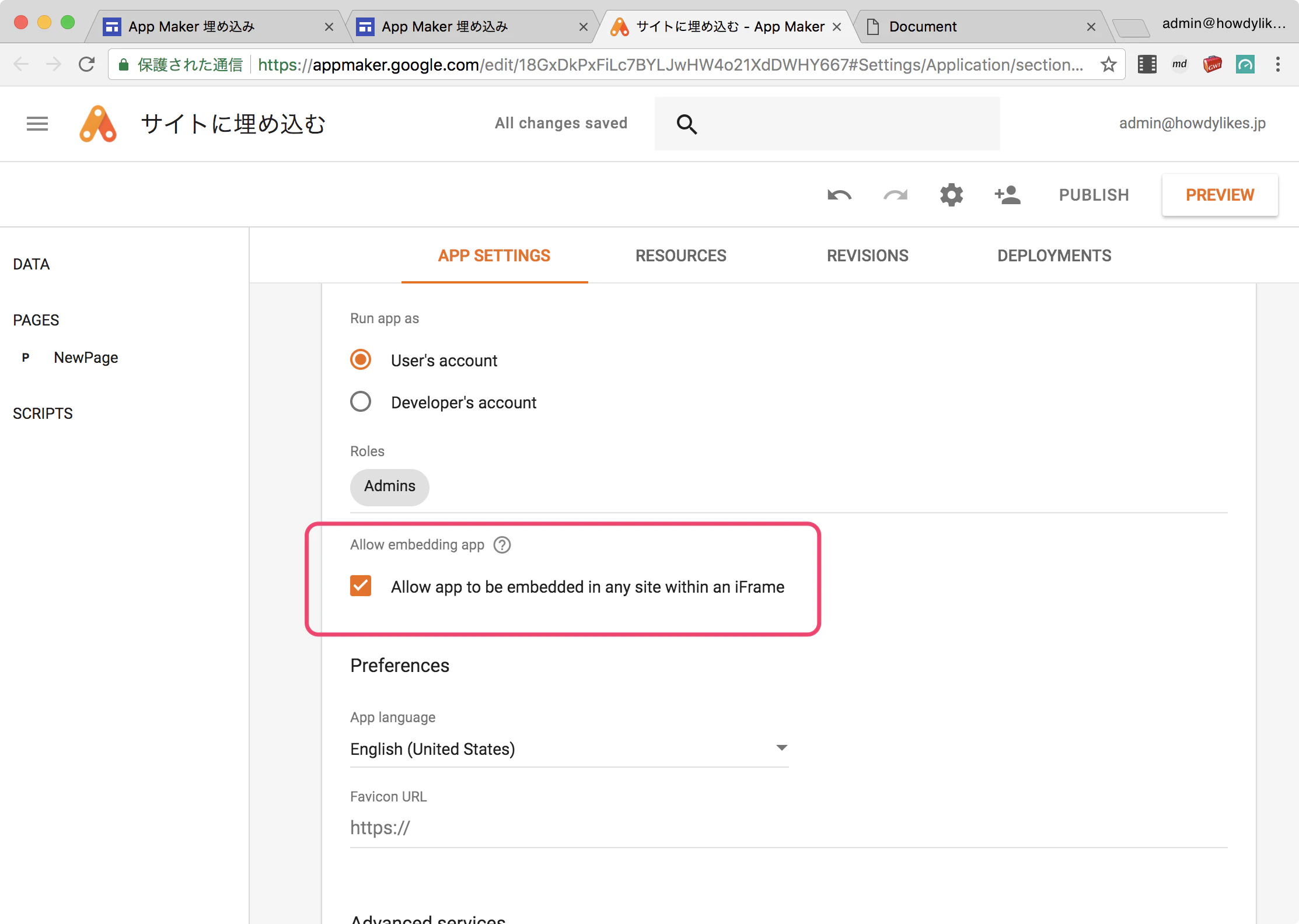The width and height of the screenshot is (1299, 924).
Task: Click help icon beside Allow embedding app
Action: (x=502, y=545)
